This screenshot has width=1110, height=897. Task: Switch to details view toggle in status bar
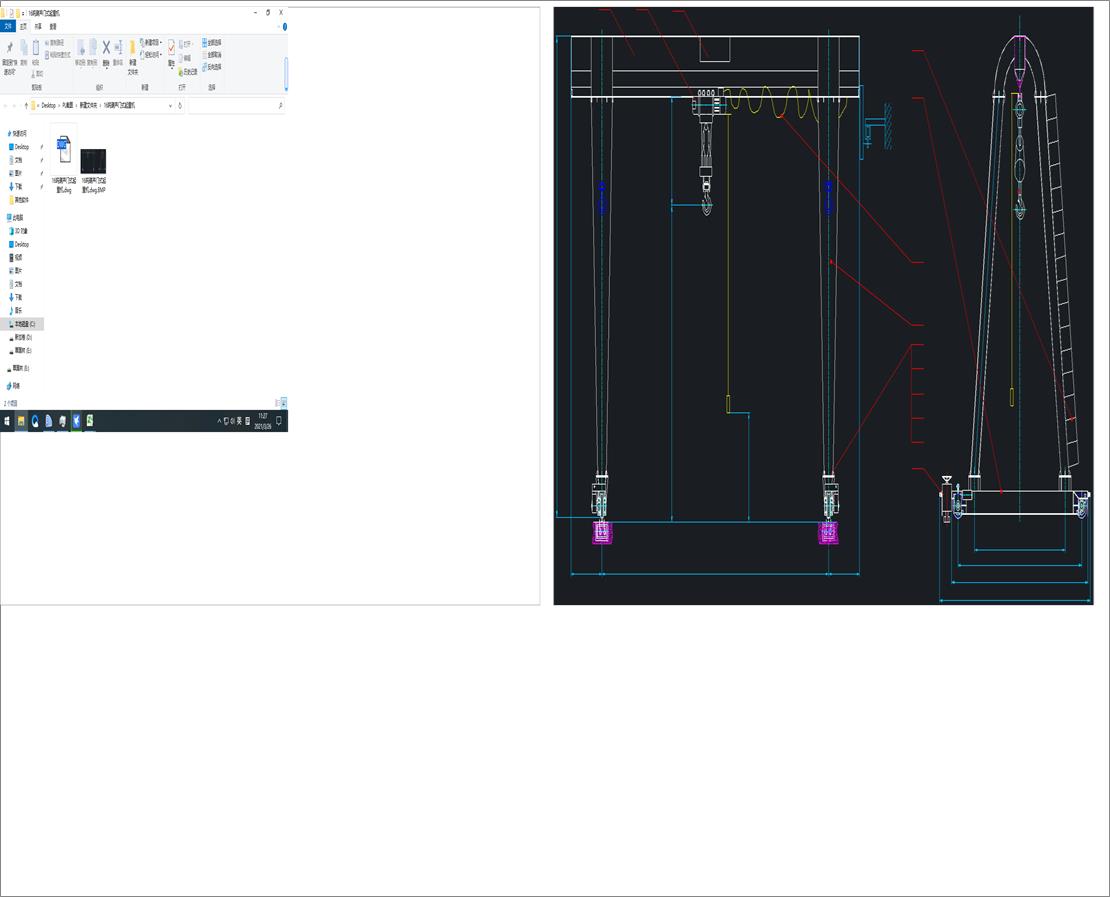[x=279, y=403]
